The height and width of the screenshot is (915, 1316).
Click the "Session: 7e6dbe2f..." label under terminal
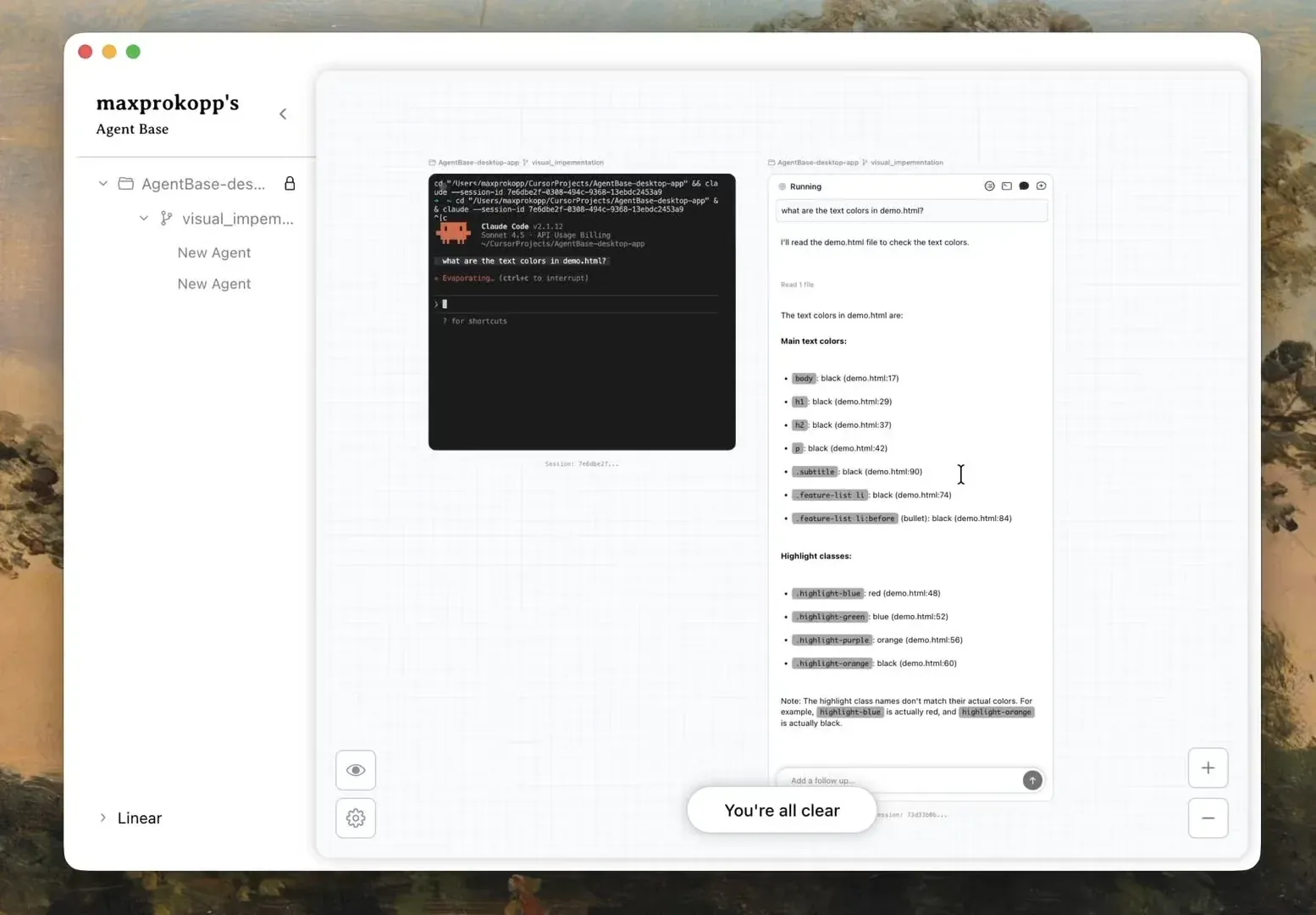point(582,464)
